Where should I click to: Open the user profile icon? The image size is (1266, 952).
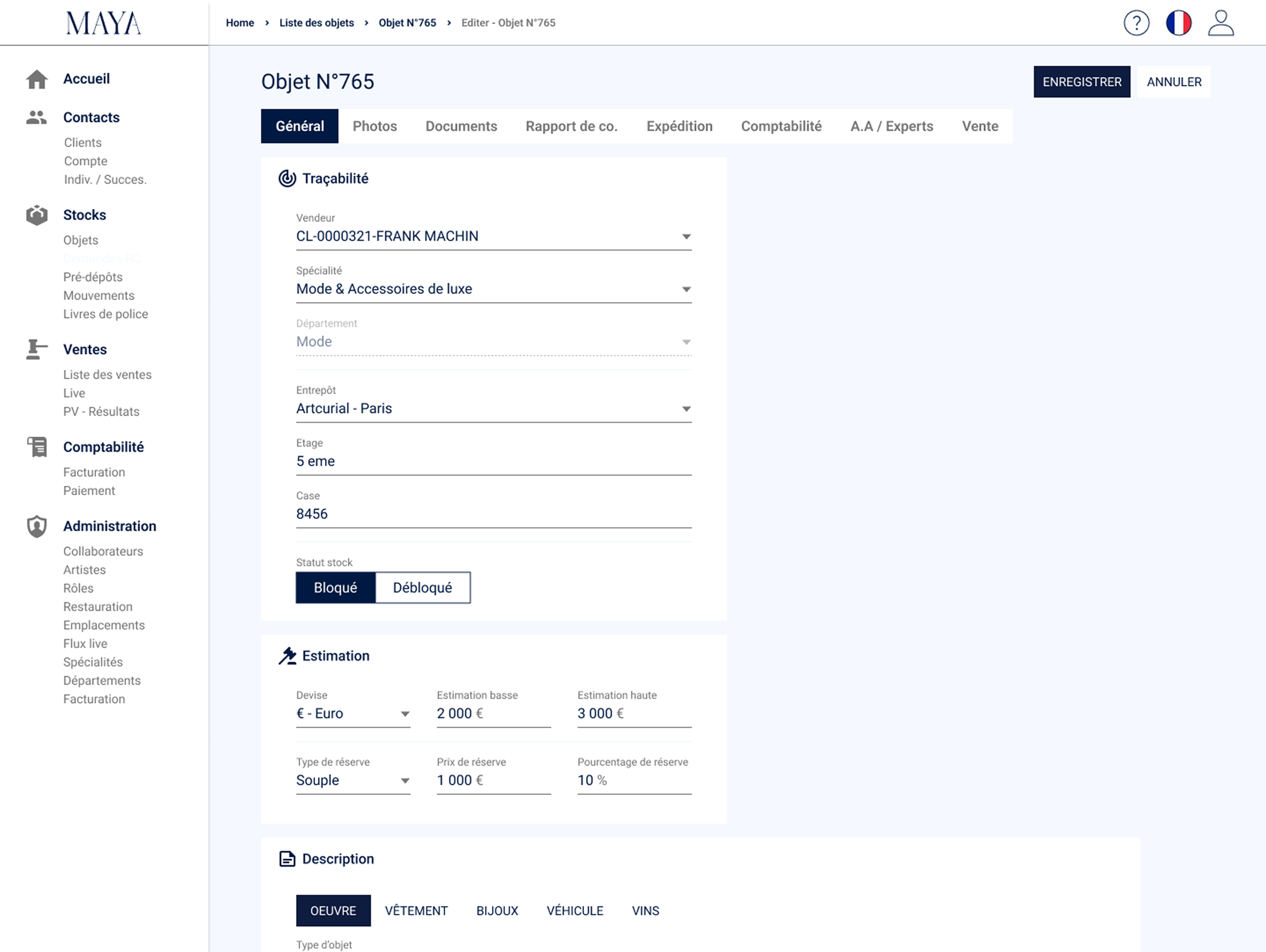pos(1221,23)
